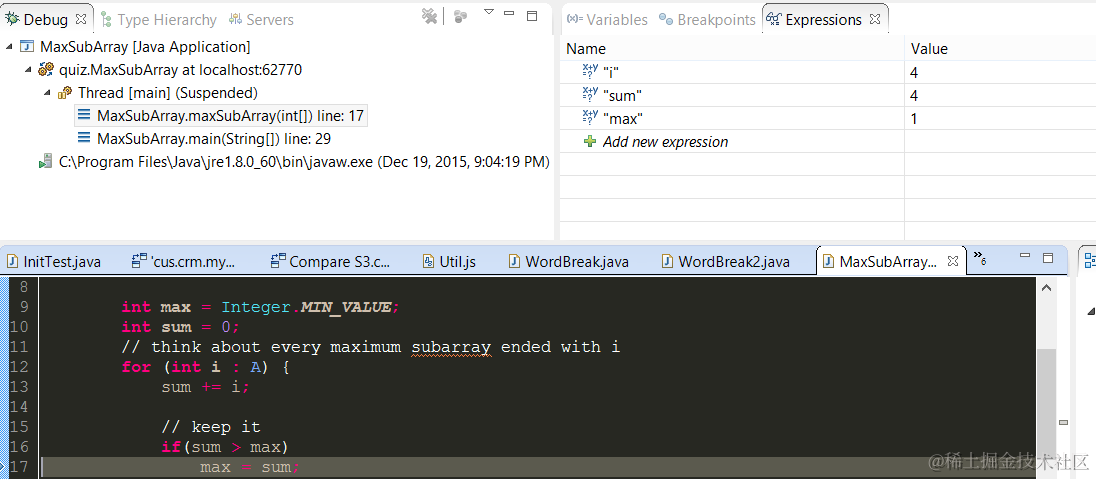Image resolution: width=1096 pixels, height=479 pixels.
Task: Minimize the editor area
Action: coord(1025,257)
